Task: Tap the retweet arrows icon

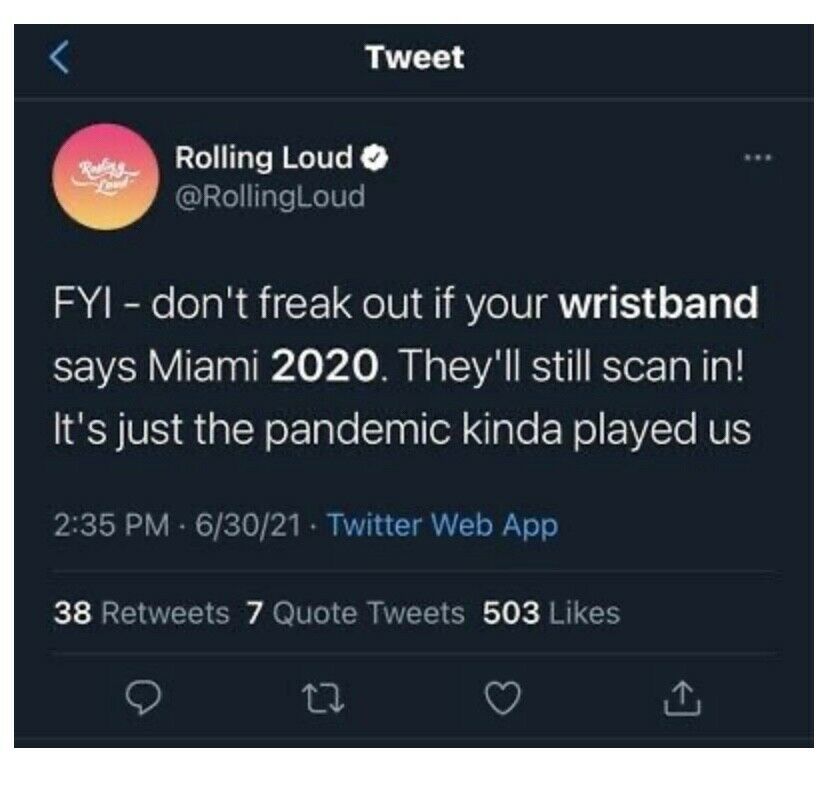Action: 323,699
